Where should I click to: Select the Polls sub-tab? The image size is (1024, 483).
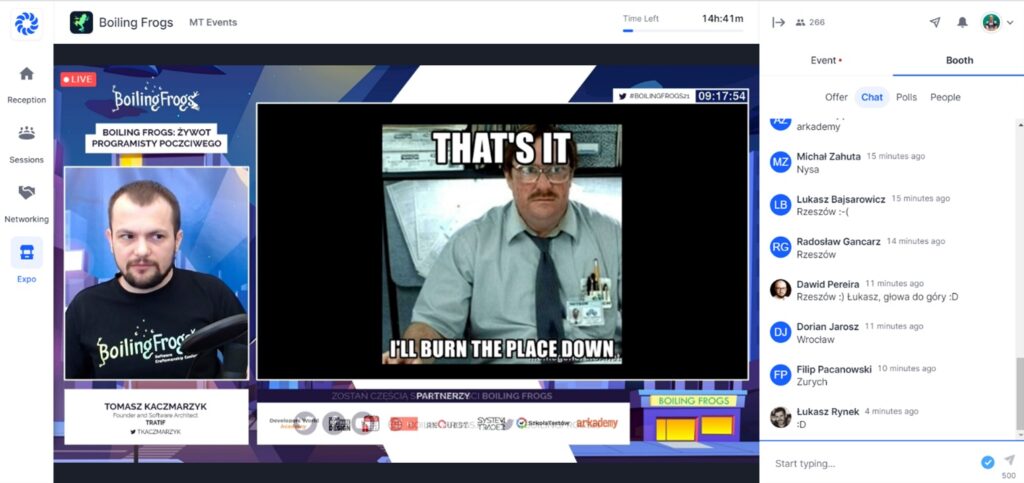(906, 97)
